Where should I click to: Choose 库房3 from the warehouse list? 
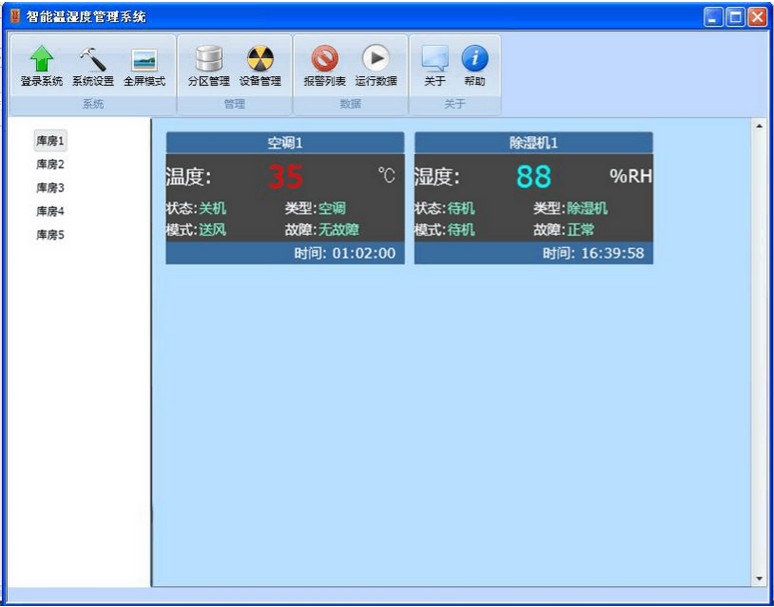(x=50, y=188)
